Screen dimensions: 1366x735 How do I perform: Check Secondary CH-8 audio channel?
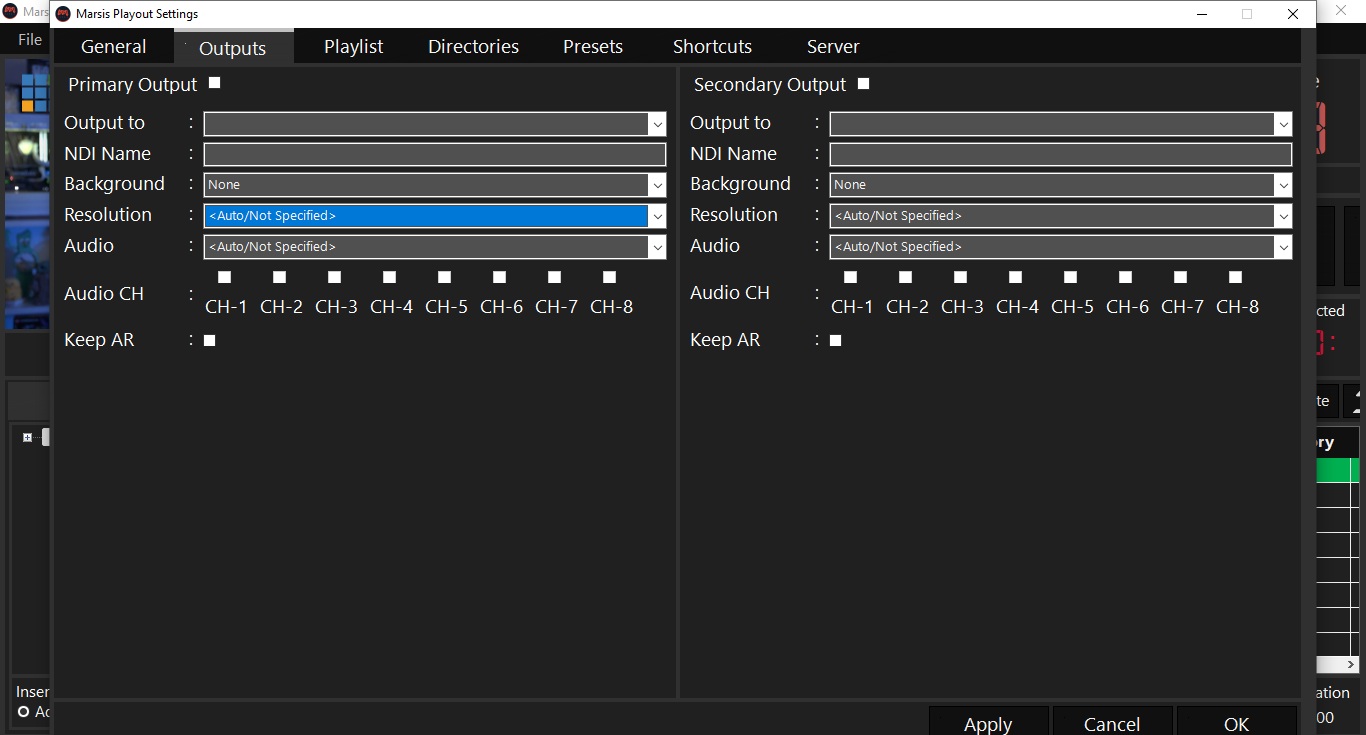click(x=1235, y=277)
